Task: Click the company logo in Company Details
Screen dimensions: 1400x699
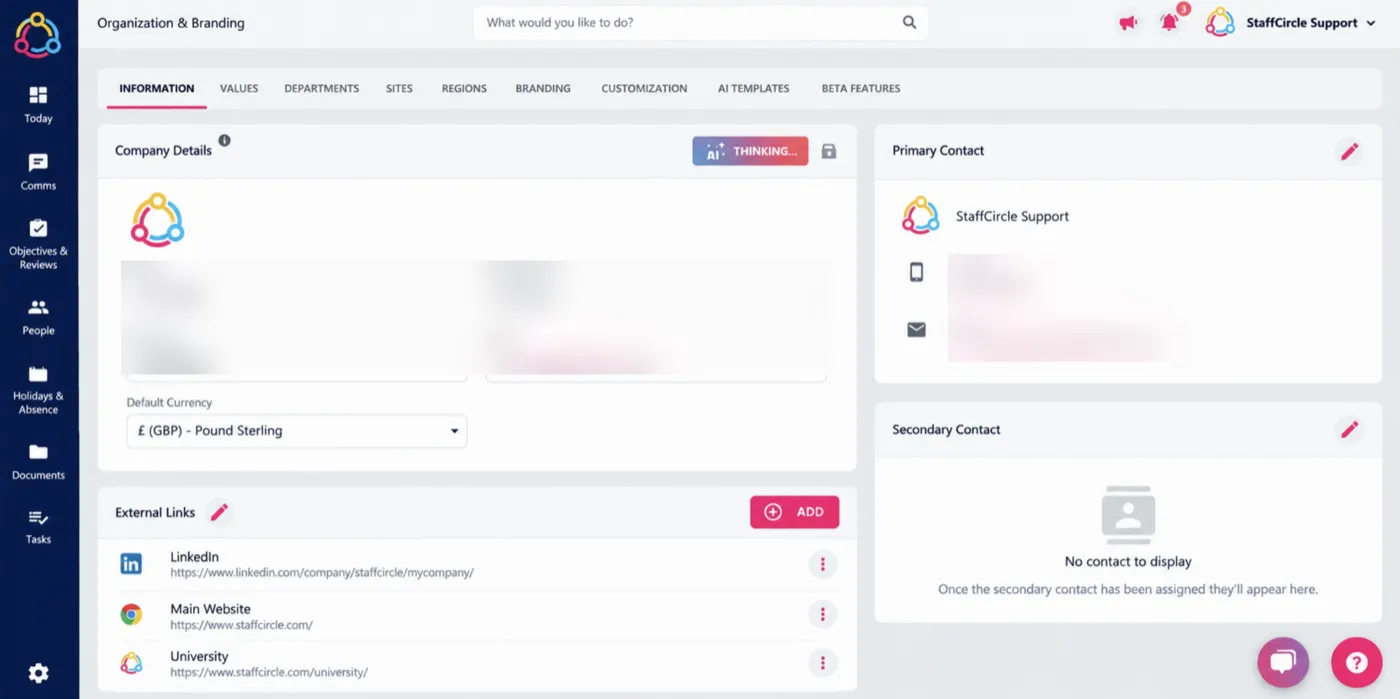Action: pyautogui.click(x=158, y=220)
